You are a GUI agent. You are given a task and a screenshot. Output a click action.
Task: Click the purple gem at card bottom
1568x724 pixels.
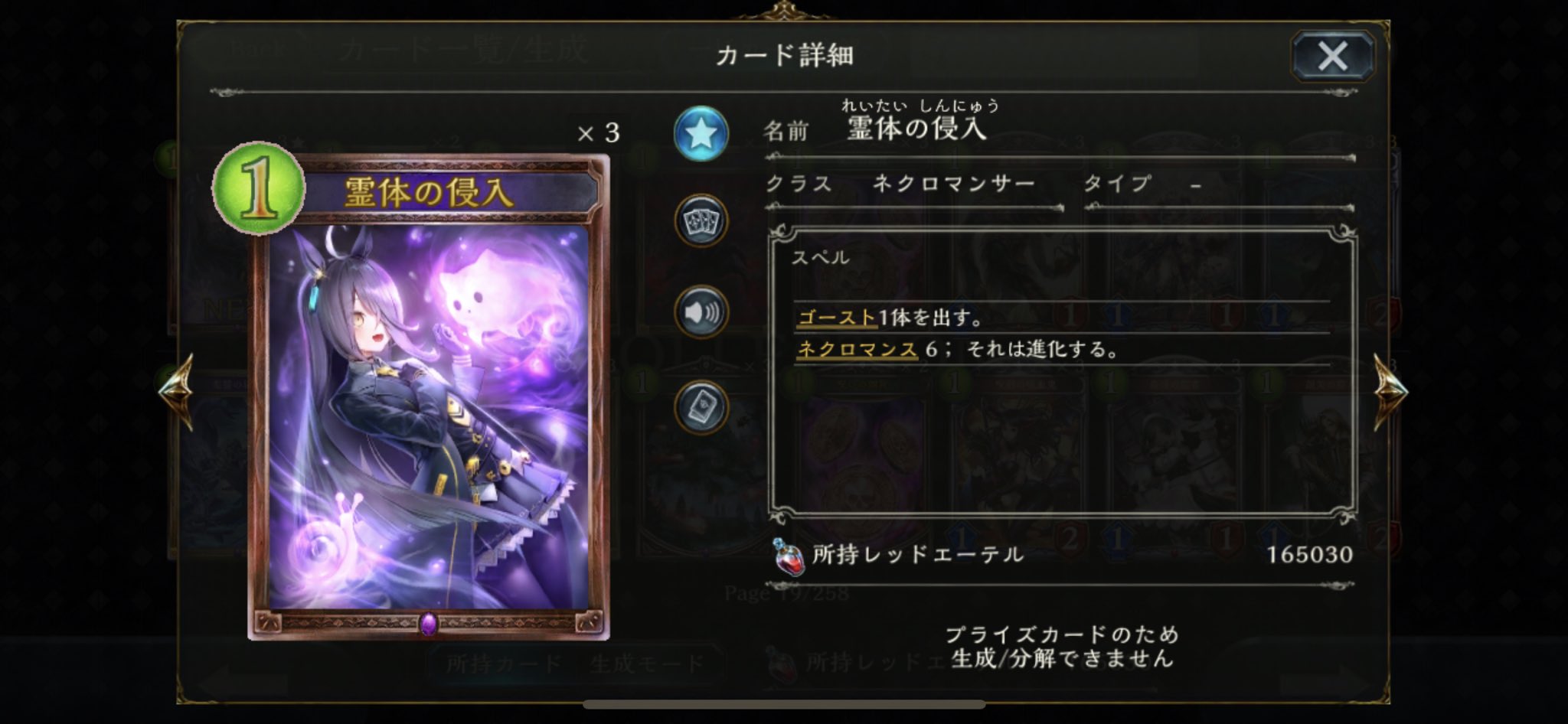429,624
